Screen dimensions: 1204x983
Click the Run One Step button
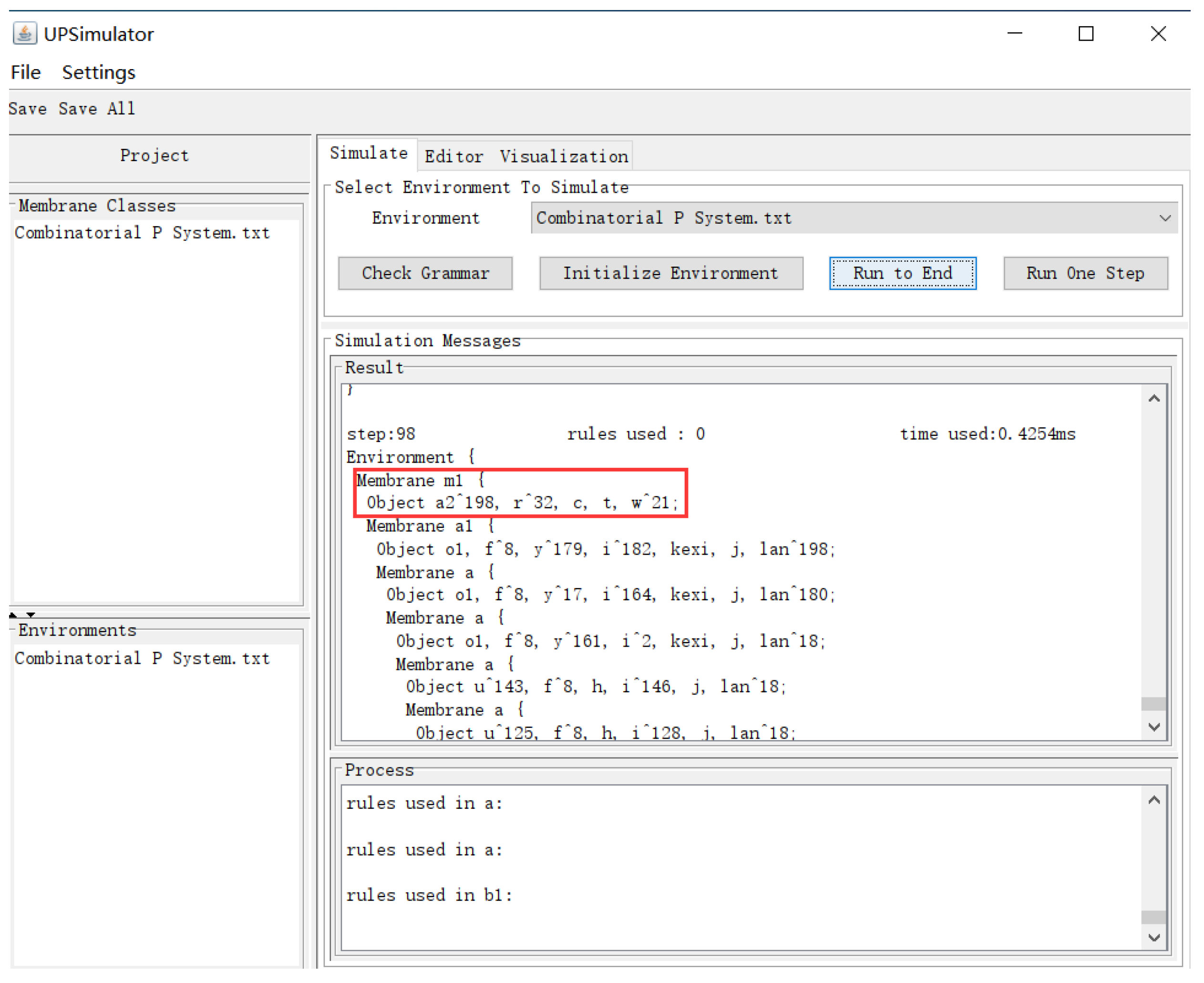(1086, 273)
